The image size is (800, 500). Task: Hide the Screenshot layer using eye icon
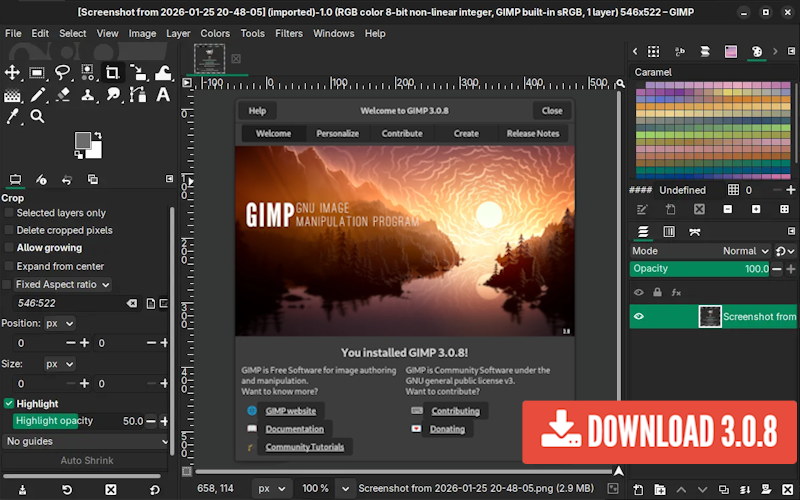[639, 317]
